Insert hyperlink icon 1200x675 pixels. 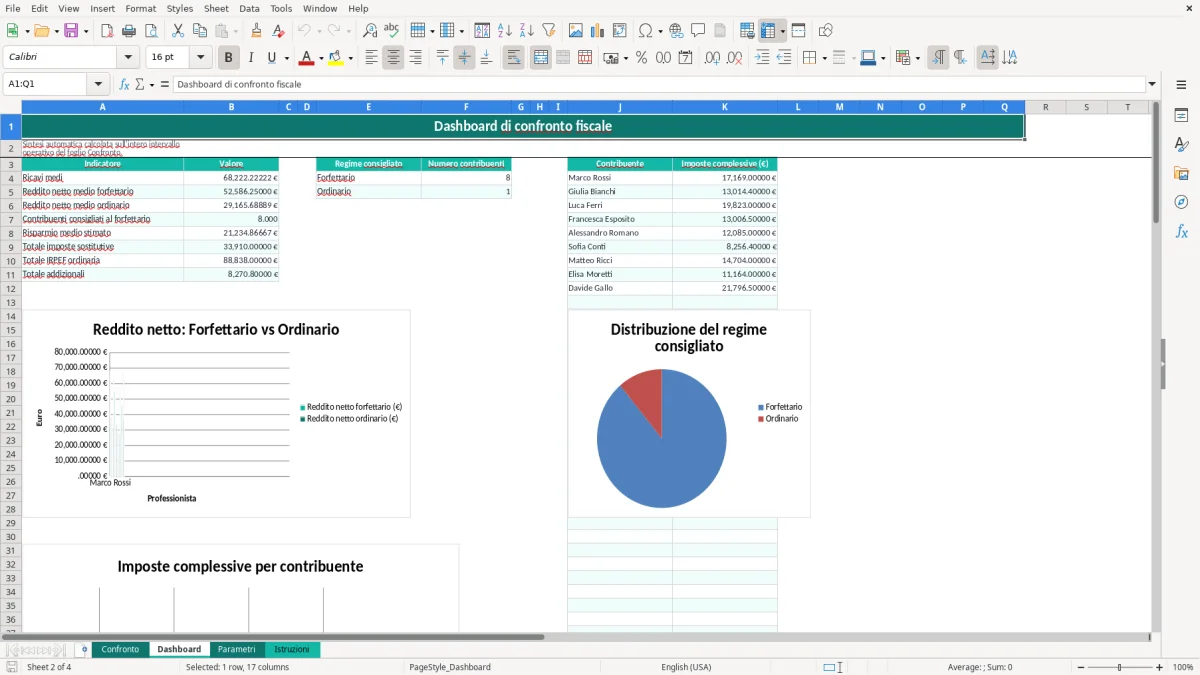[676, 31]
